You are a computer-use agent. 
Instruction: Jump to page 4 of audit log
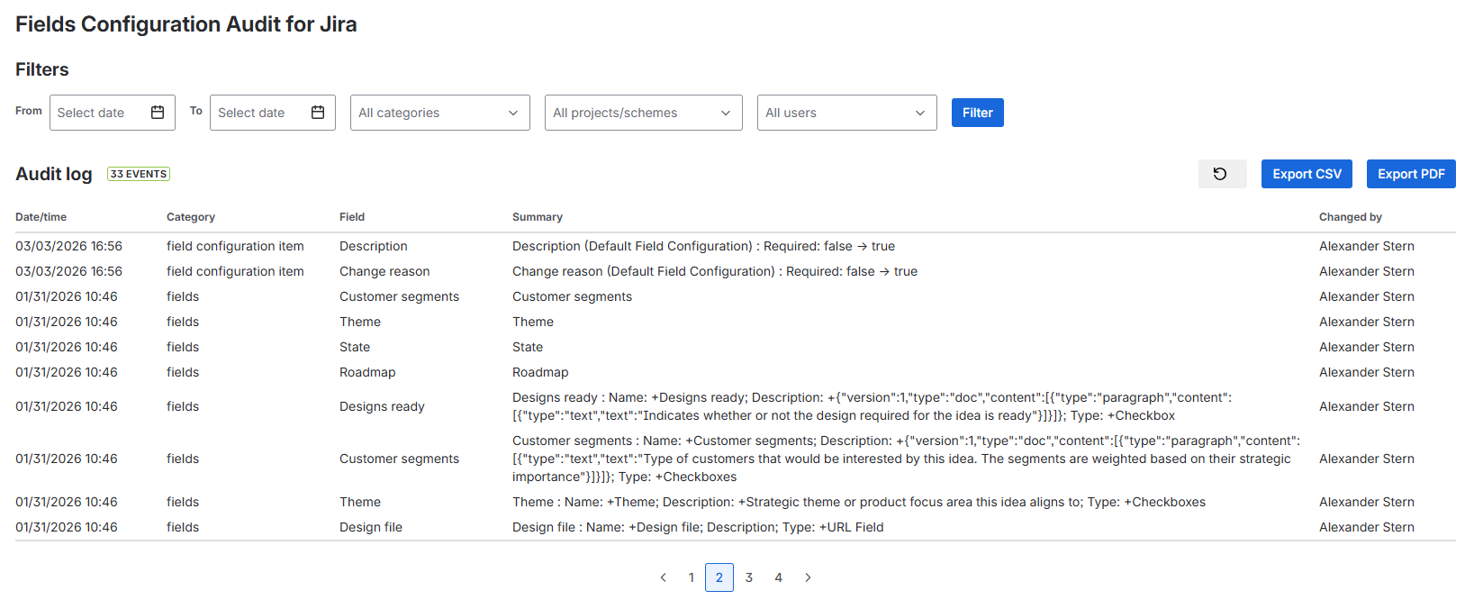coord(778,578)
